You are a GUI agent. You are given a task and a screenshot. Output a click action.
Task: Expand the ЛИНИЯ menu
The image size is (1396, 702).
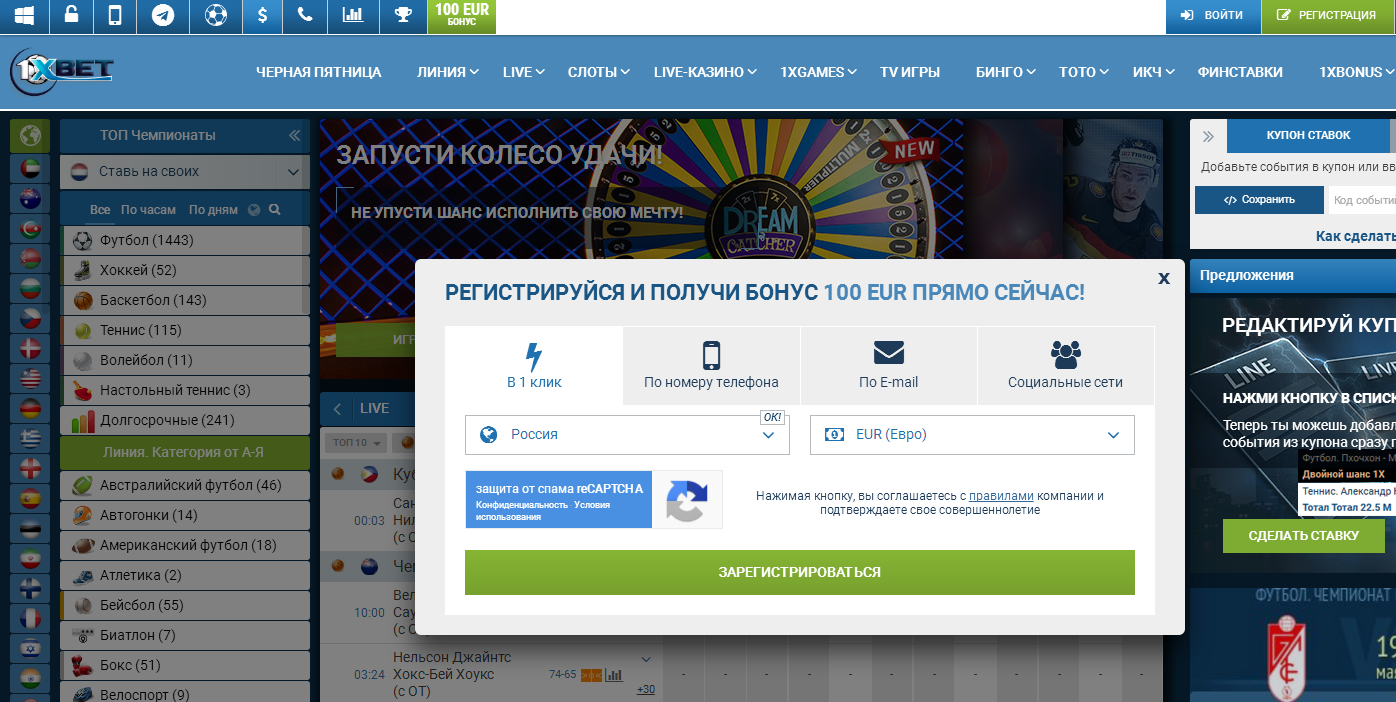click(x=447, y=72)
